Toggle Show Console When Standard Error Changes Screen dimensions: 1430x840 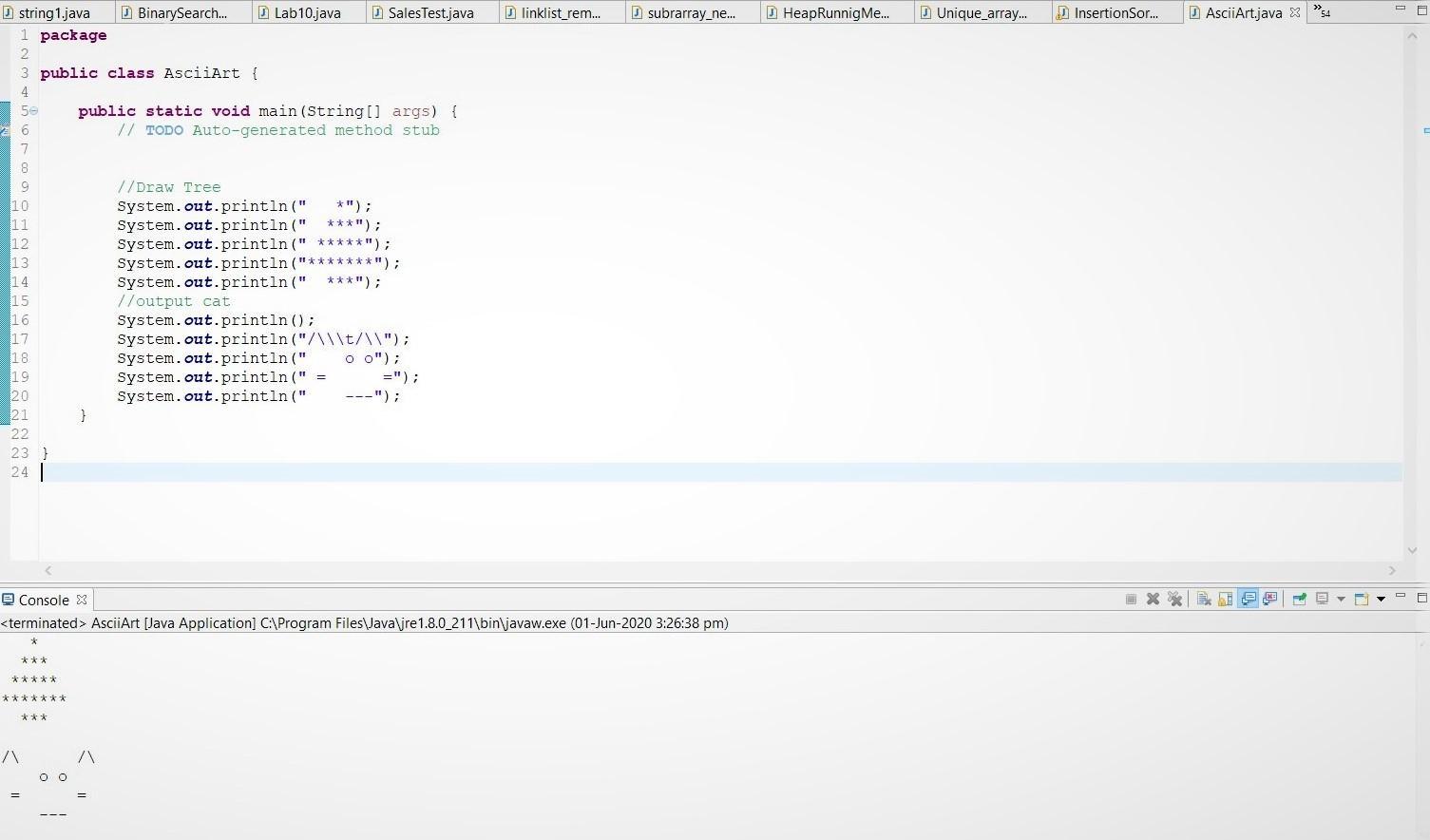point(1270,599)
